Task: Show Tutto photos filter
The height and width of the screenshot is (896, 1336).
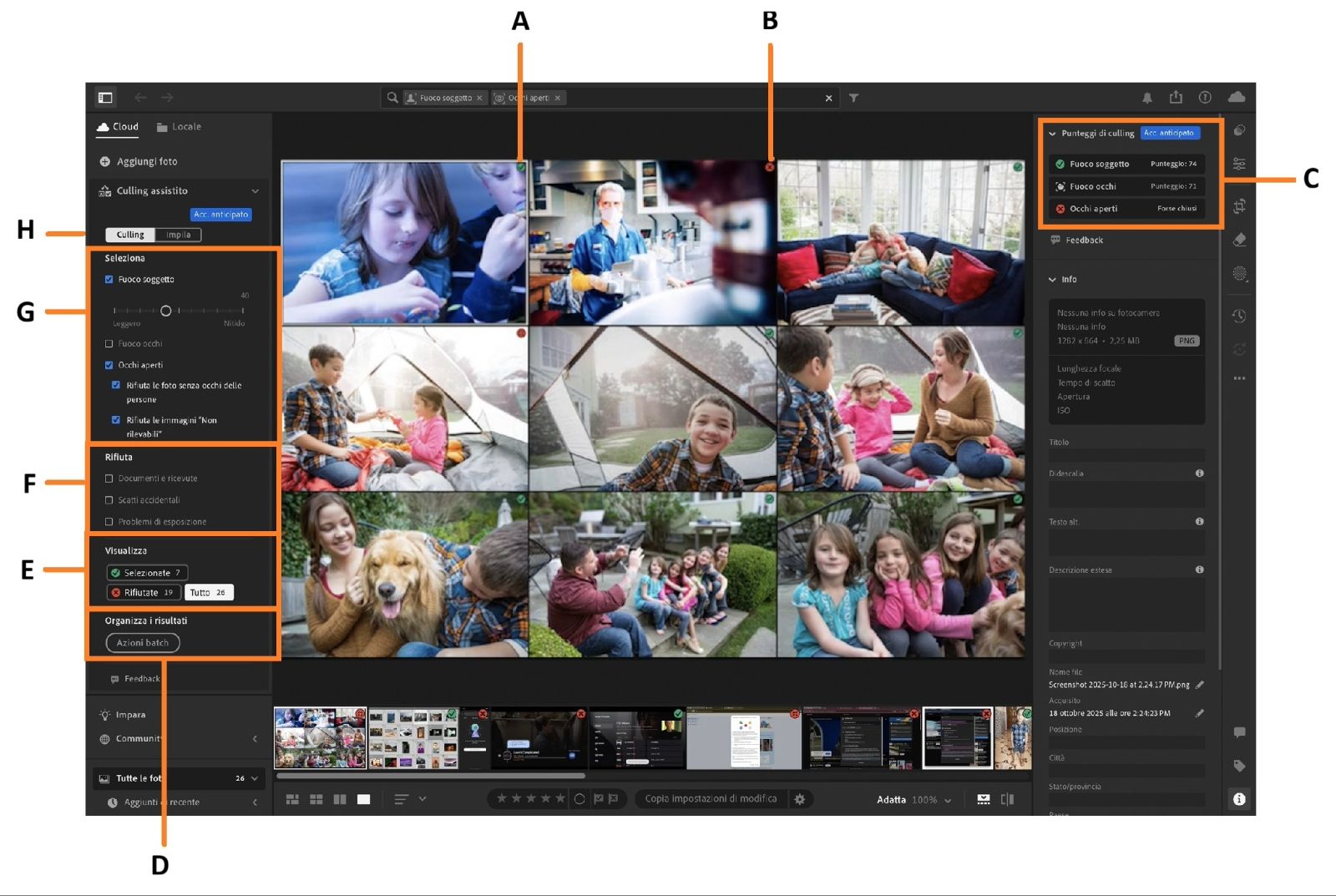Action: tap(209, 593)
